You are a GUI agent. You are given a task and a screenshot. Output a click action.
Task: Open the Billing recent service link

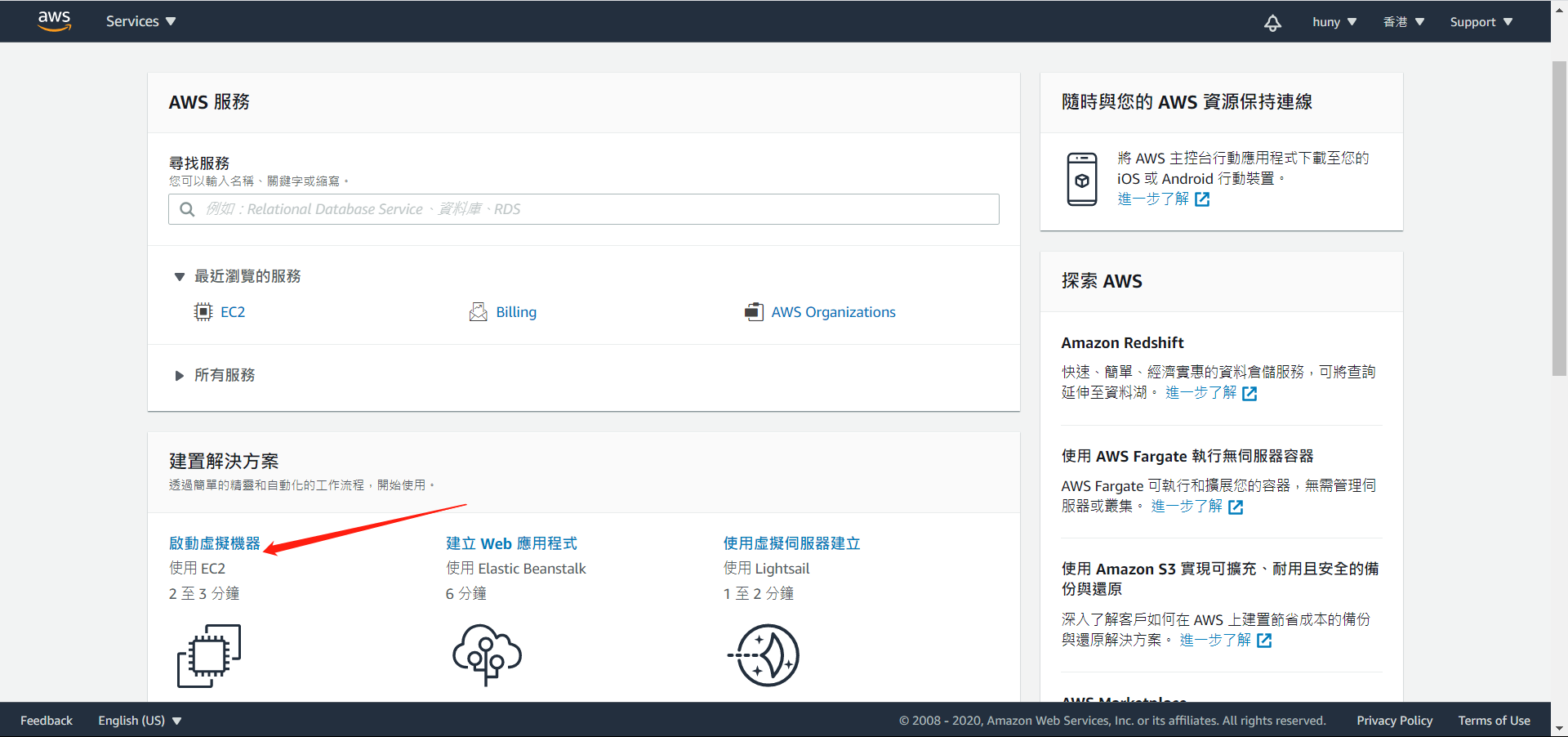click(x=516, y=312)
